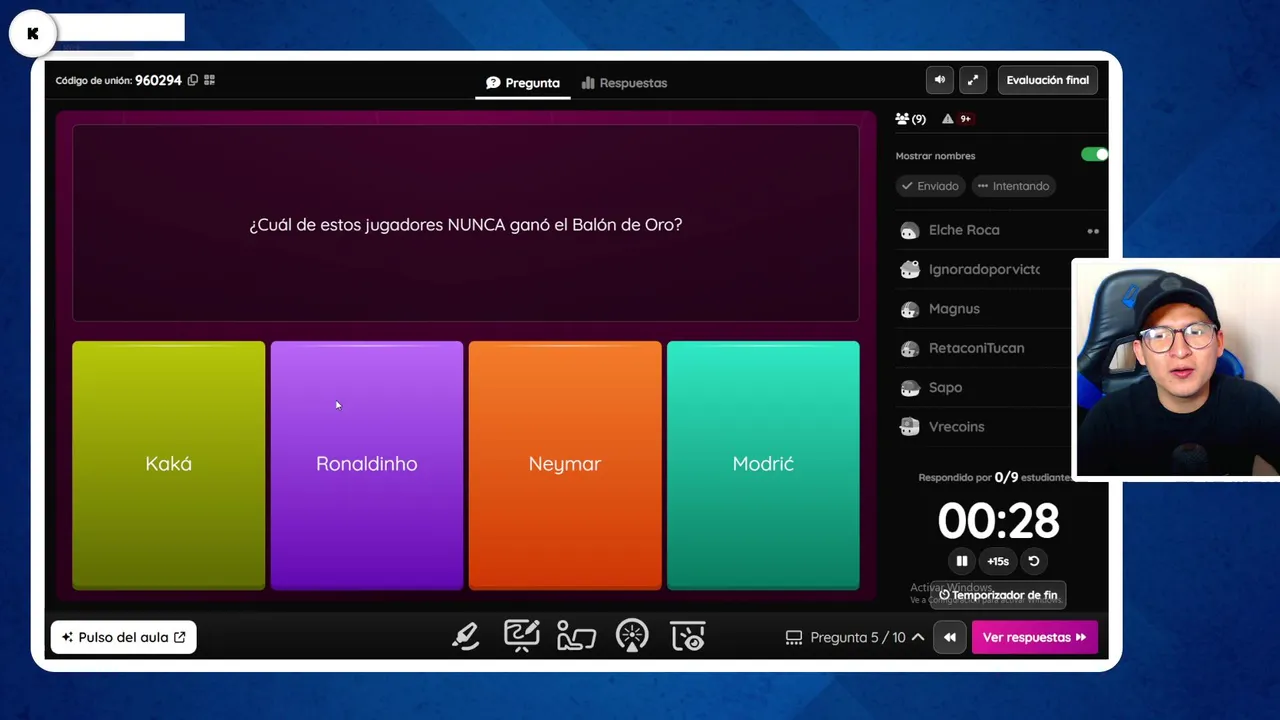1280x720 pixels.
Task: Show the QR code for joining
Action: click(209, 80)
